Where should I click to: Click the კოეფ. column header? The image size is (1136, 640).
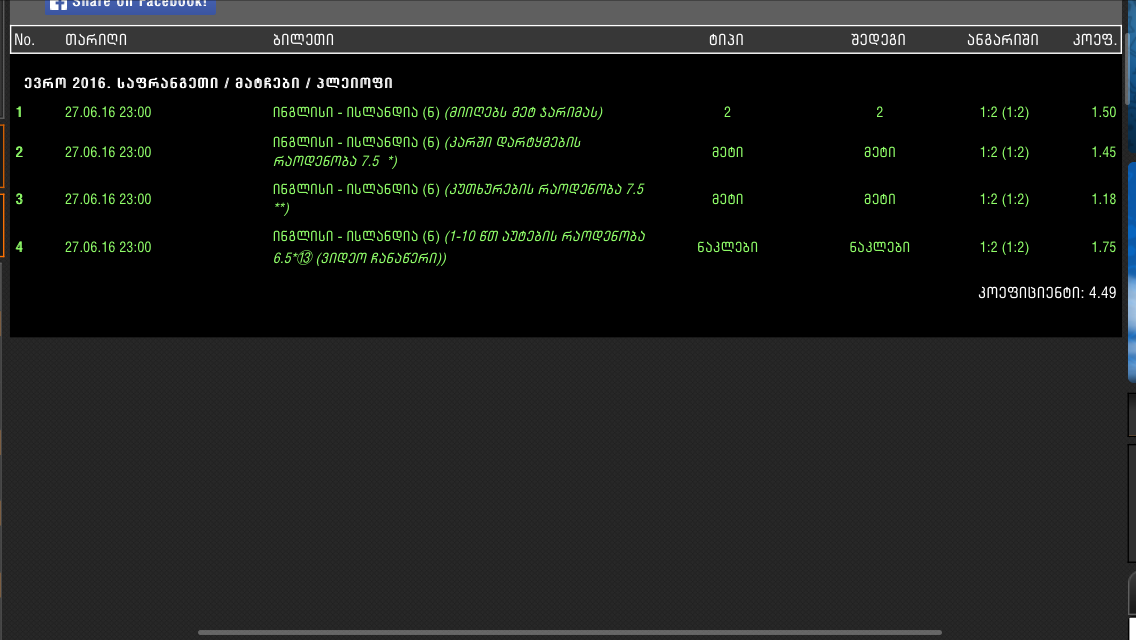pyautogui.click(x=1095, y=40)
